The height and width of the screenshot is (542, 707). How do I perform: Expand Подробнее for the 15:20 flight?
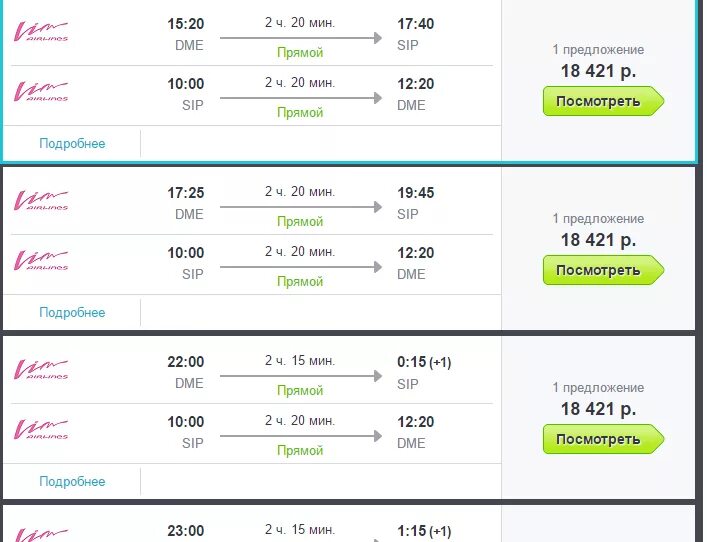[x=72, y=143]
